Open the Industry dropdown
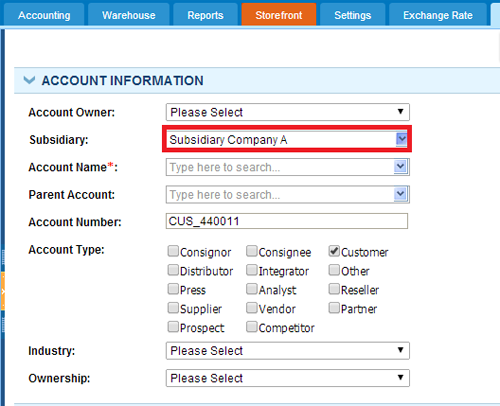The width and height of the screenshot is (500, 406). tap(288, 351)
